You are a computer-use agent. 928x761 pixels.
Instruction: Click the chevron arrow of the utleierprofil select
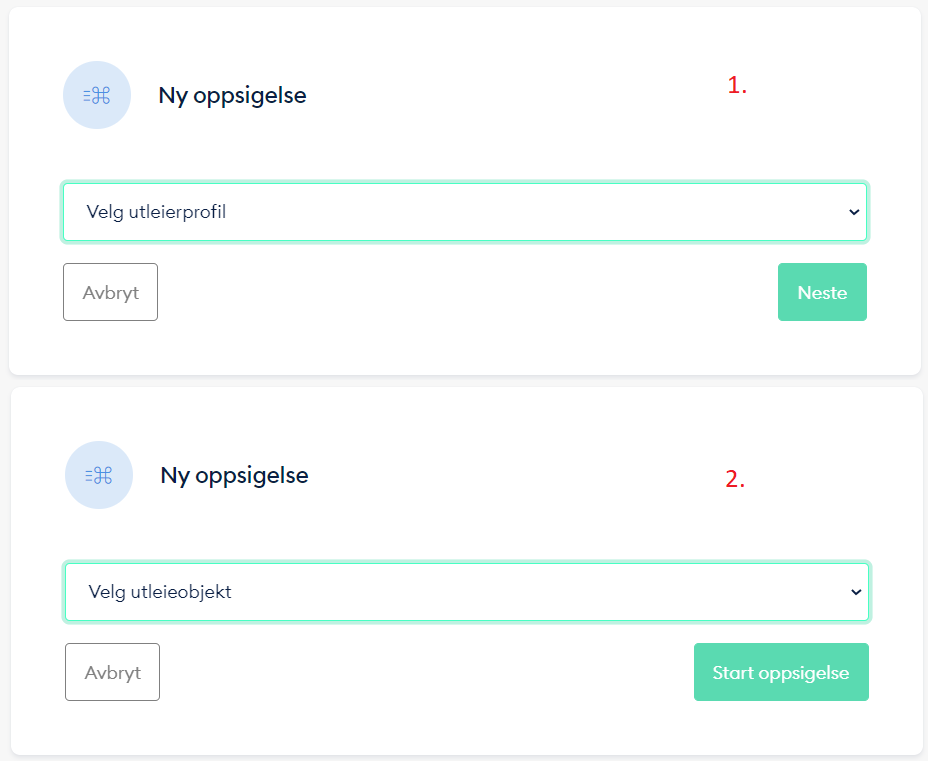point(853,212)
